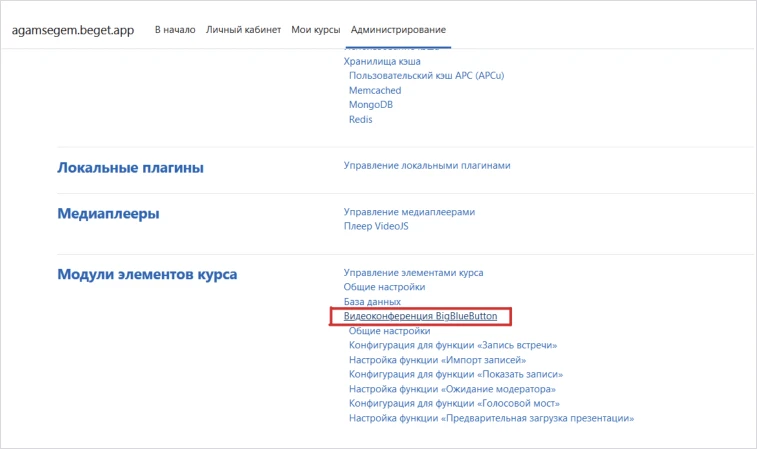757x449 pixels.
Task: Click the «Локальные плагины» section heading
Action: [x=130, y=168]
